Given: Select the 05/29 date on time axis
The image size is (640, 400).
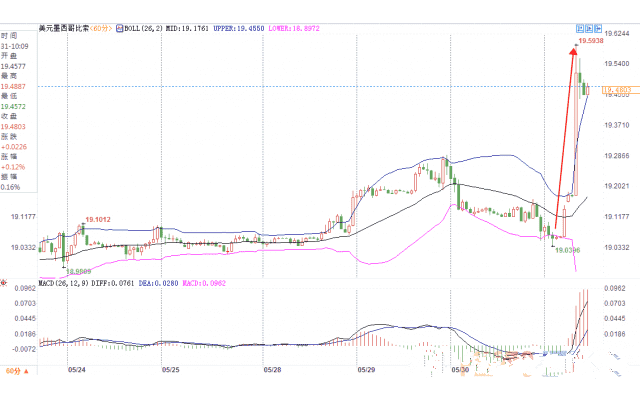Looking at the screenshot, I should [366, 369].
